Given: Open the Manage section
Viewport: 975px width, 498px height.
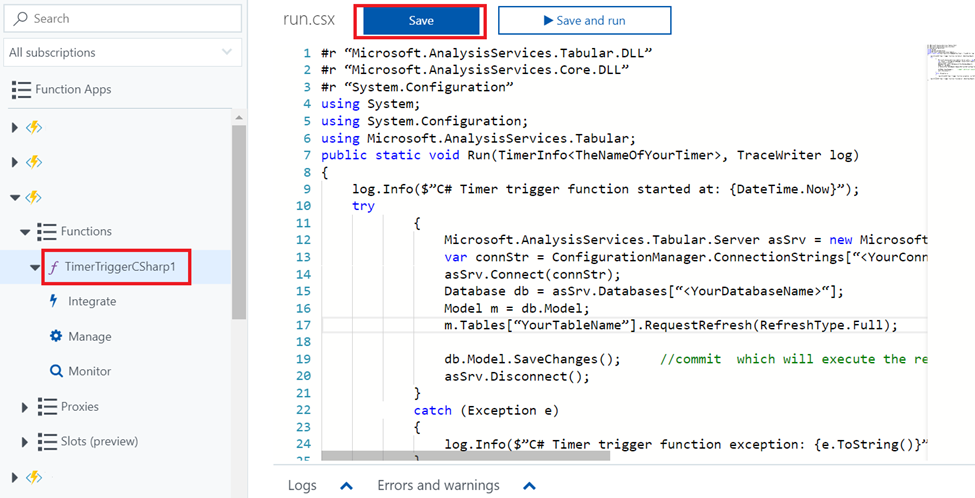Looking at the screenshot, I should [90, 336].
